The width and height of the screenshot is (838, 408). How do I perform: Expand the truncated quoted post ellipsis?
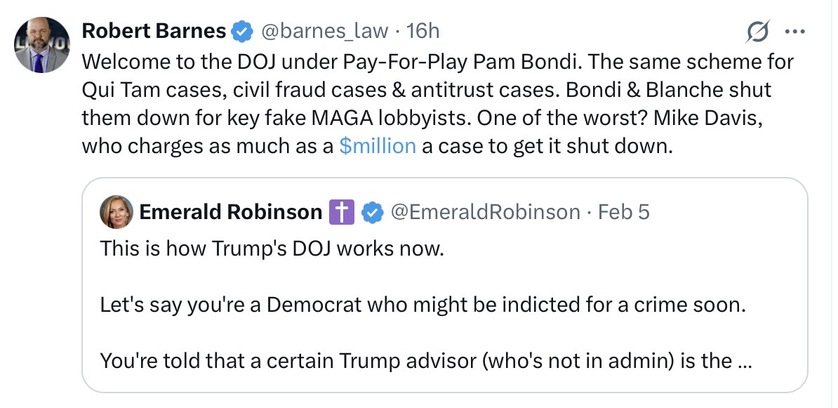coord(745,360)
